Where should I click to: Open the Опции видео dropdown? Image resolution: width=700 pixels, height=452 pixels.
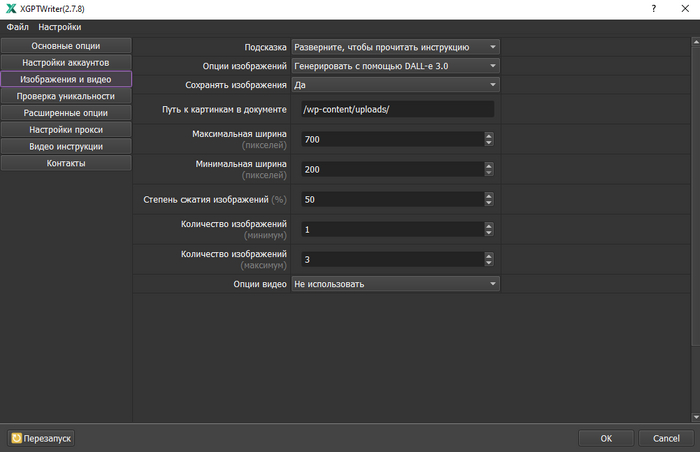(395, 284)
